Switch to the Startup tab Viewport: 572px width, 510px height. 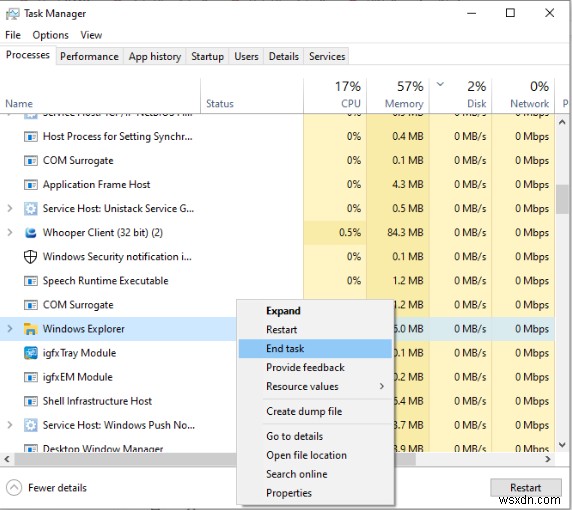coord(208,57)
